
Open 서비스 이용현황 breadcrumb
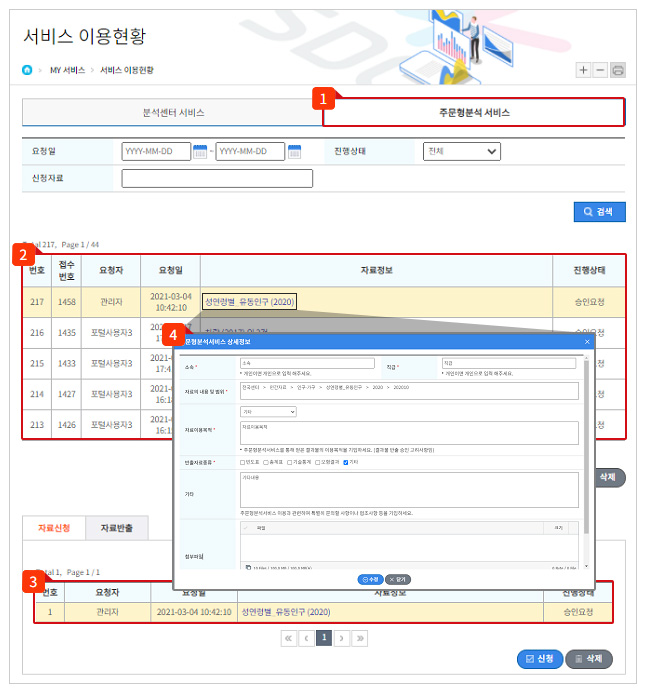126,70
